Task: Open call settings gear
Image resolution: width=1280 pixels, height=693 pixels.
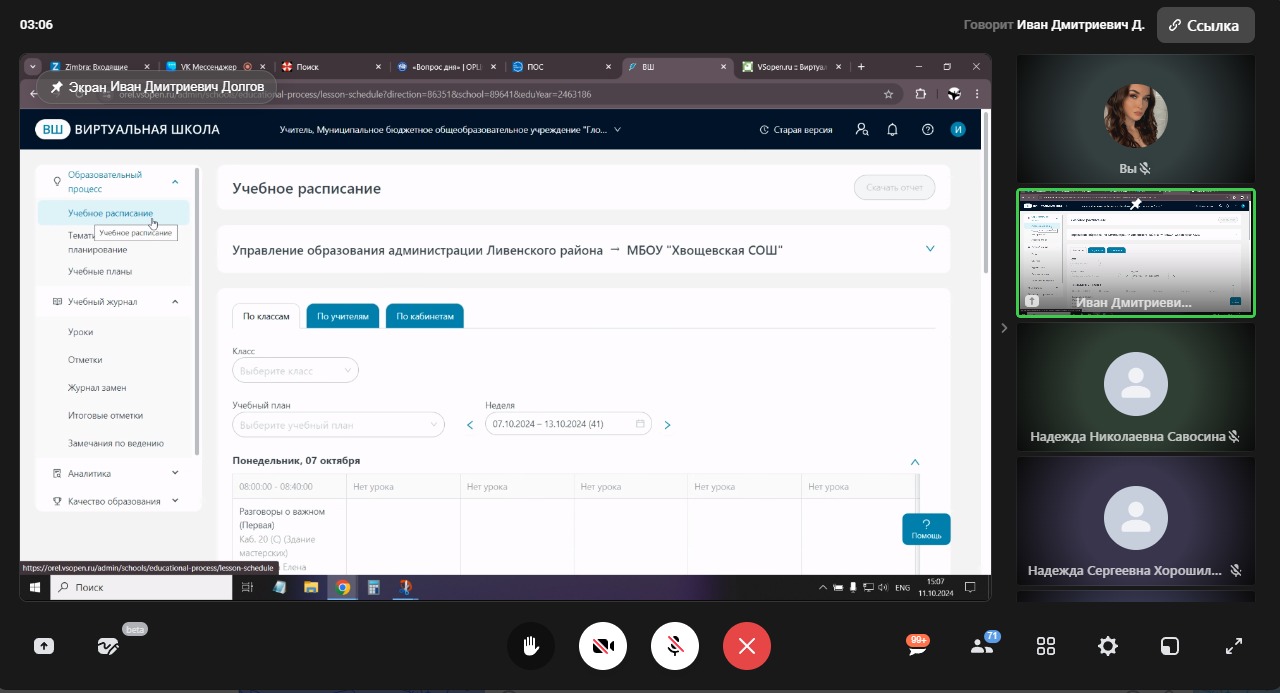Action: pyautogui.click(x=1108, y=646)
